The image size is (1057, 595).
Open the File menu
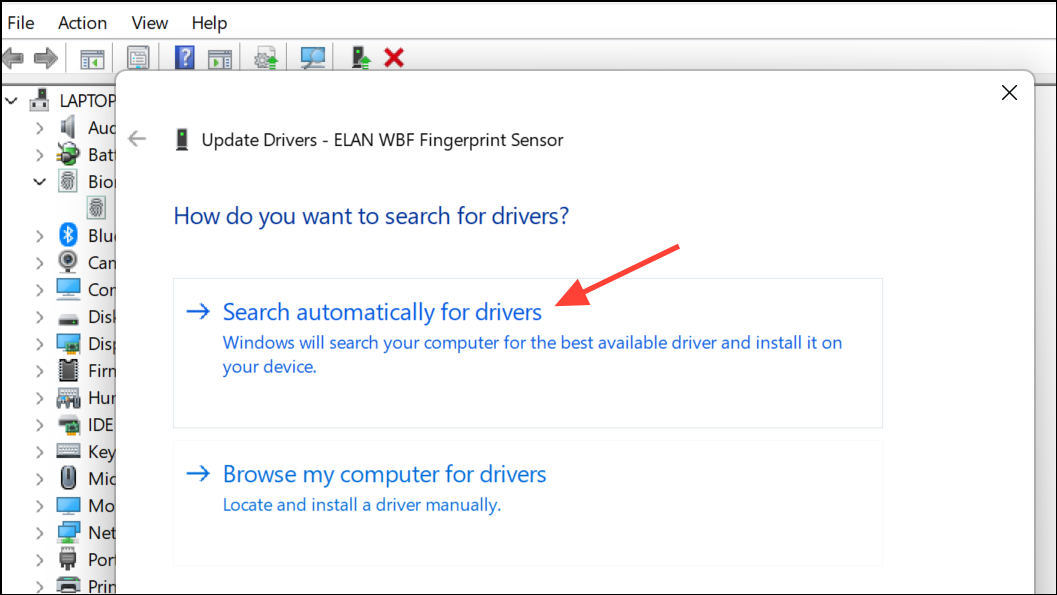point(21,22)
